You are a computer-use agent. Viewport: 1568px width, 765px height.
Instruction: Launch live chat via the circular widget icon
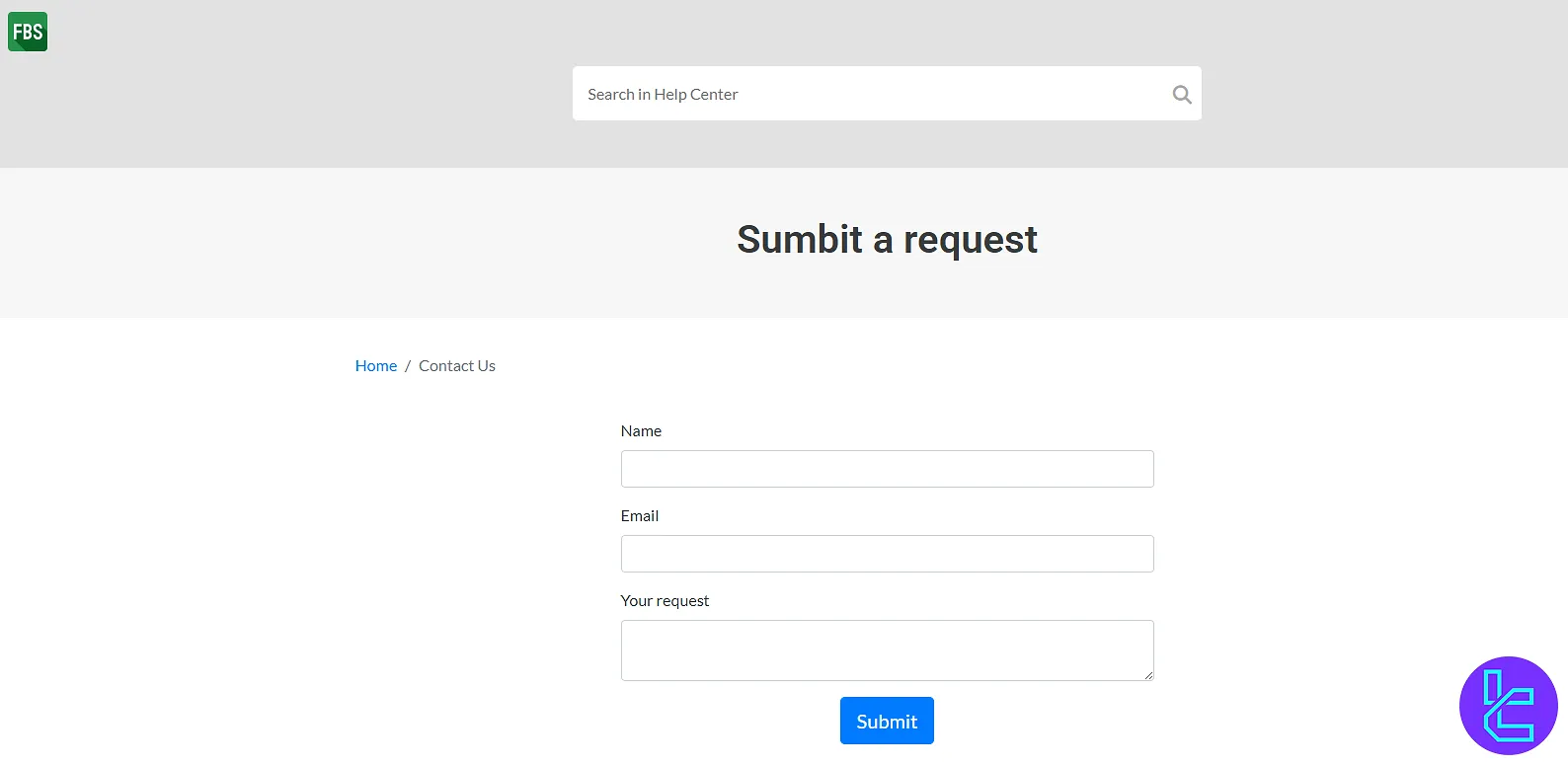click(1508, 705)
